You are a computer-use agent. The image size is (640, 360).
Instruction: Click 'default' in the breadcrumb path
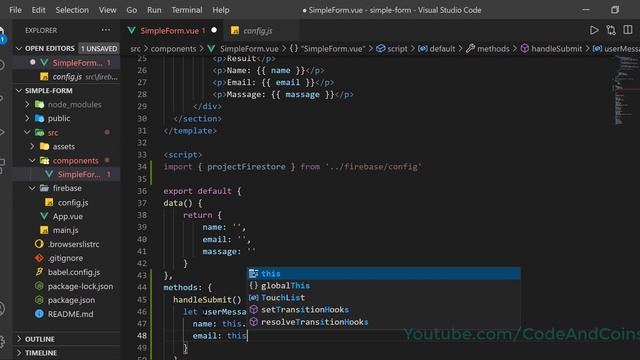[442, 49]
